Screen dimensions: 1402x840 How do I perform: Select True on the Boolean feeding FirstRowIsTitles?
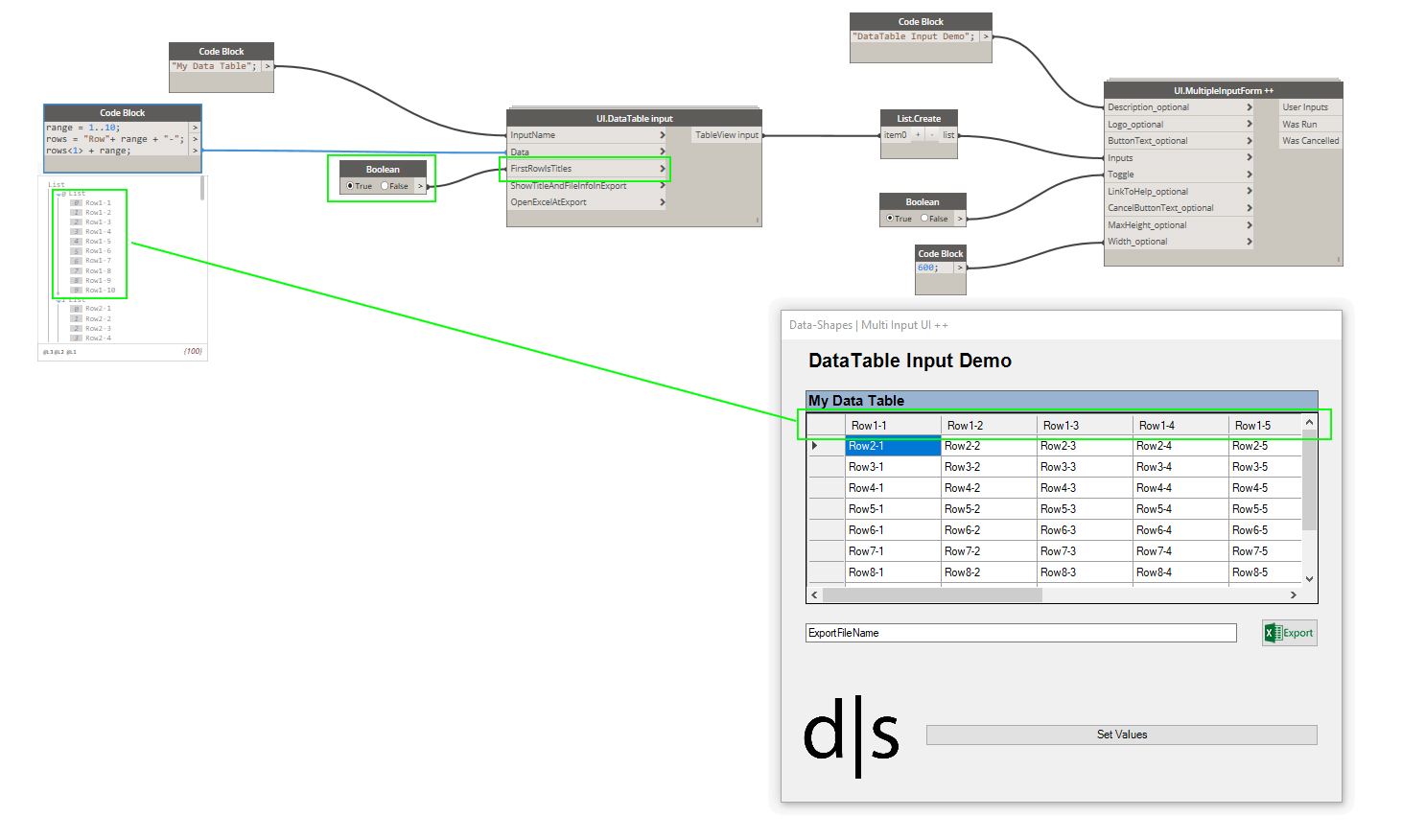coord(350,186)
